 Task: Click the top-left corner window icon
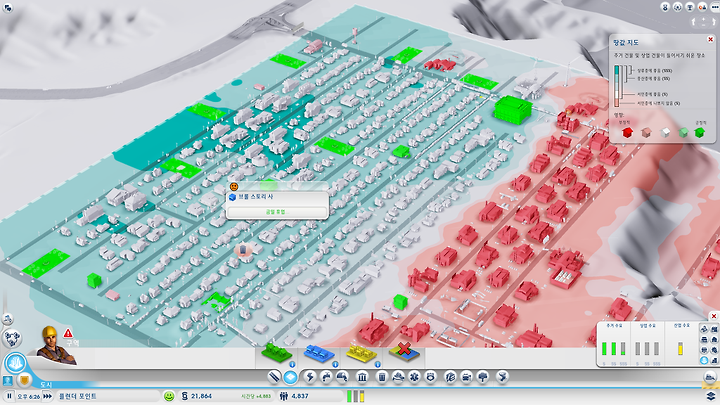8,7
